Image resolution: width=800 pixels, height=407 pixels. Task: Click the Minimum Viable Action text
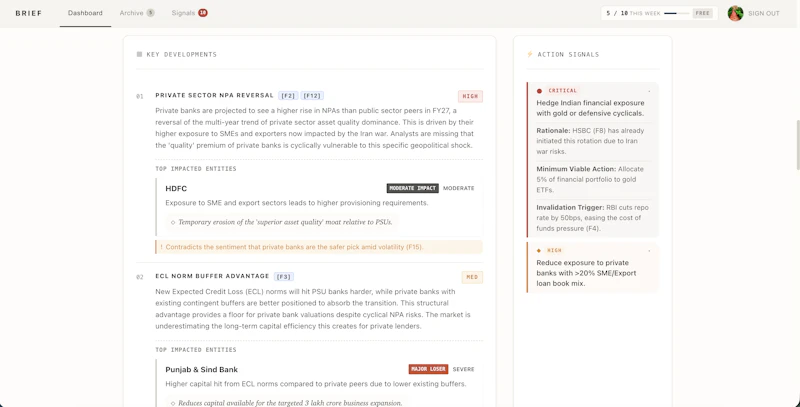coord(590,180)
